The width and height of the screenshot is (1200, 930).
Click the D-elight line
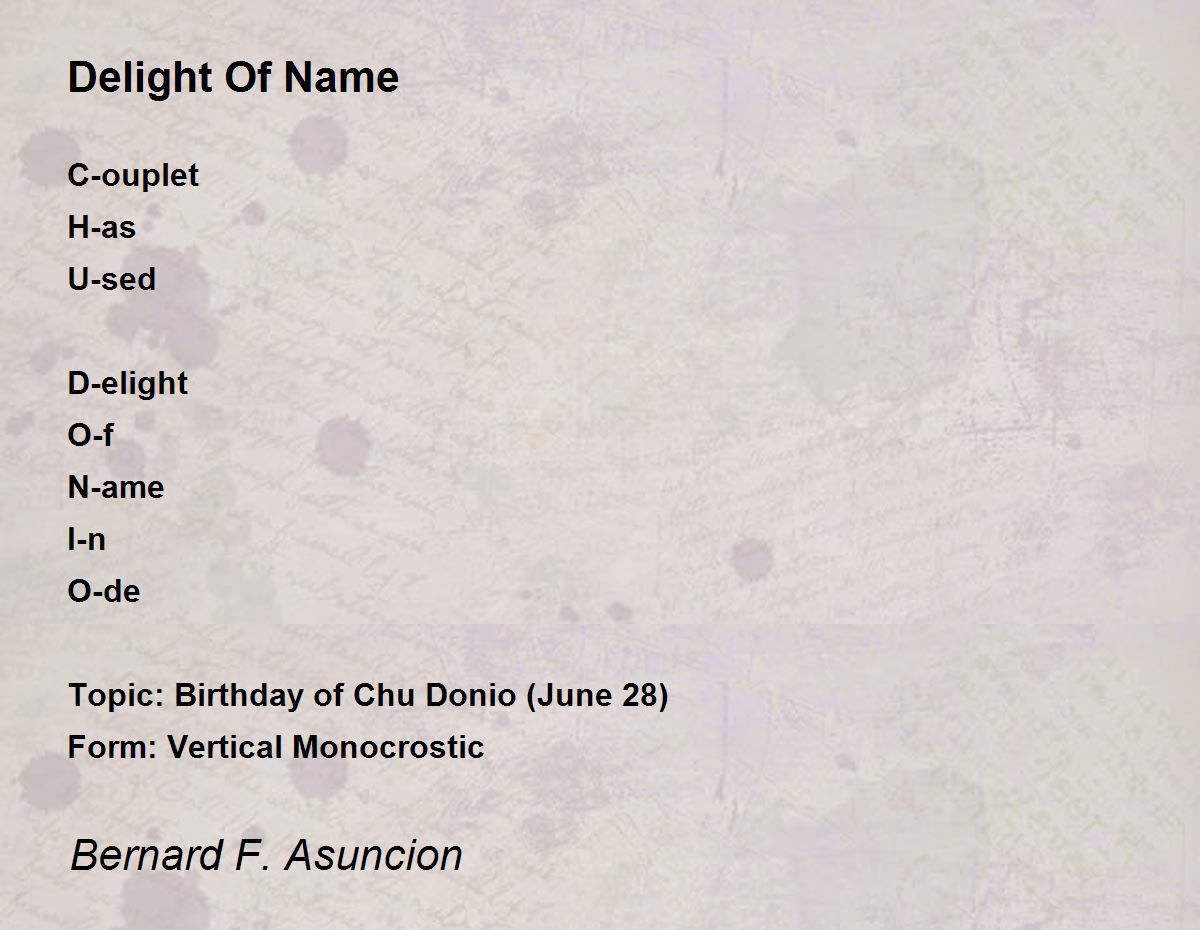pyautogui.click(x=127, y=384)
